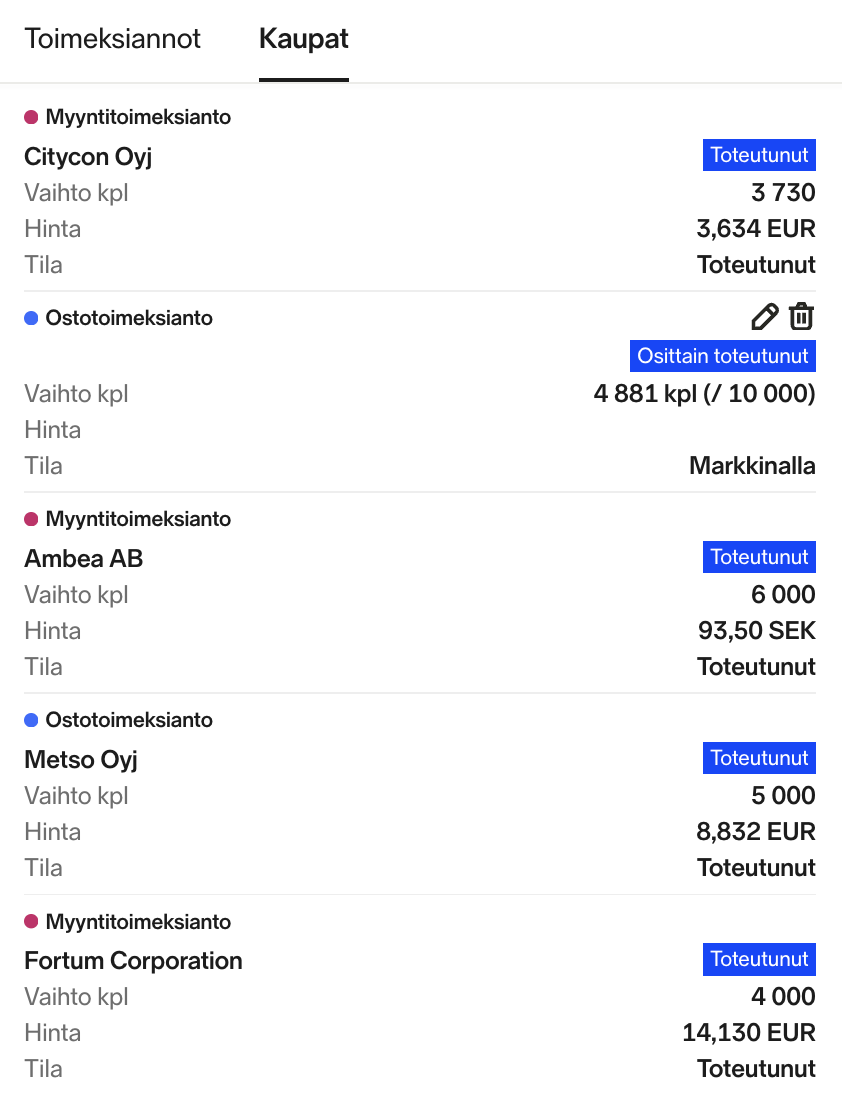Switch to the Toimeksiannot tab
The height and width of the screenshot is (1112, 842).
coord(112,38)
